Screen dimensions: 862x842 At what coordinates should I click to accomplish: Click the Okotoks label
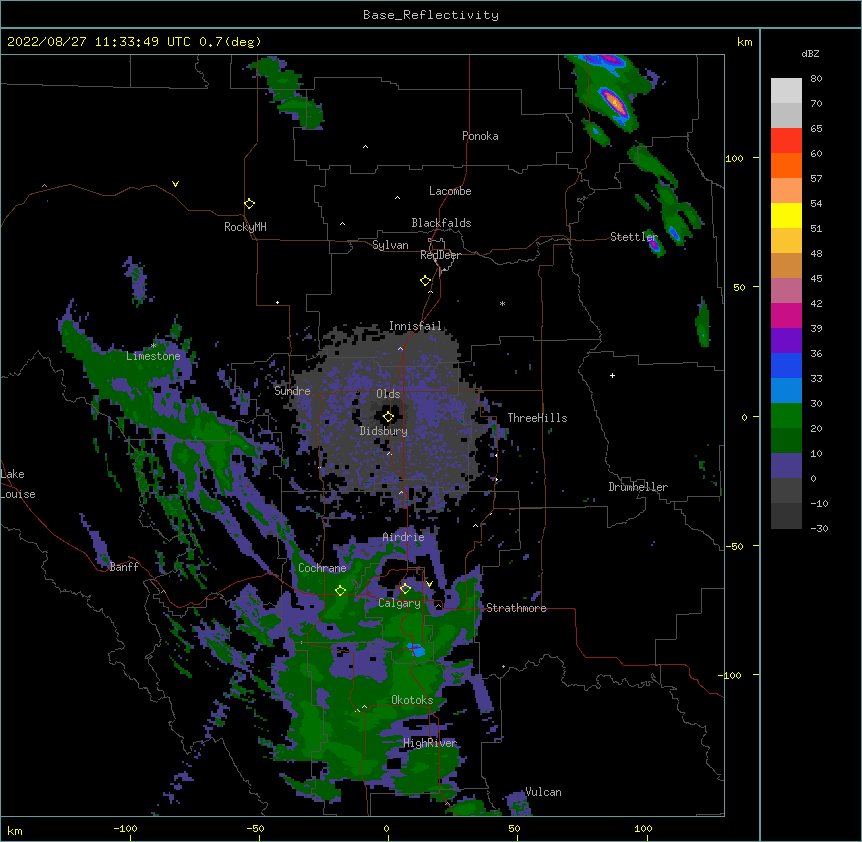(x=412, y=700)
